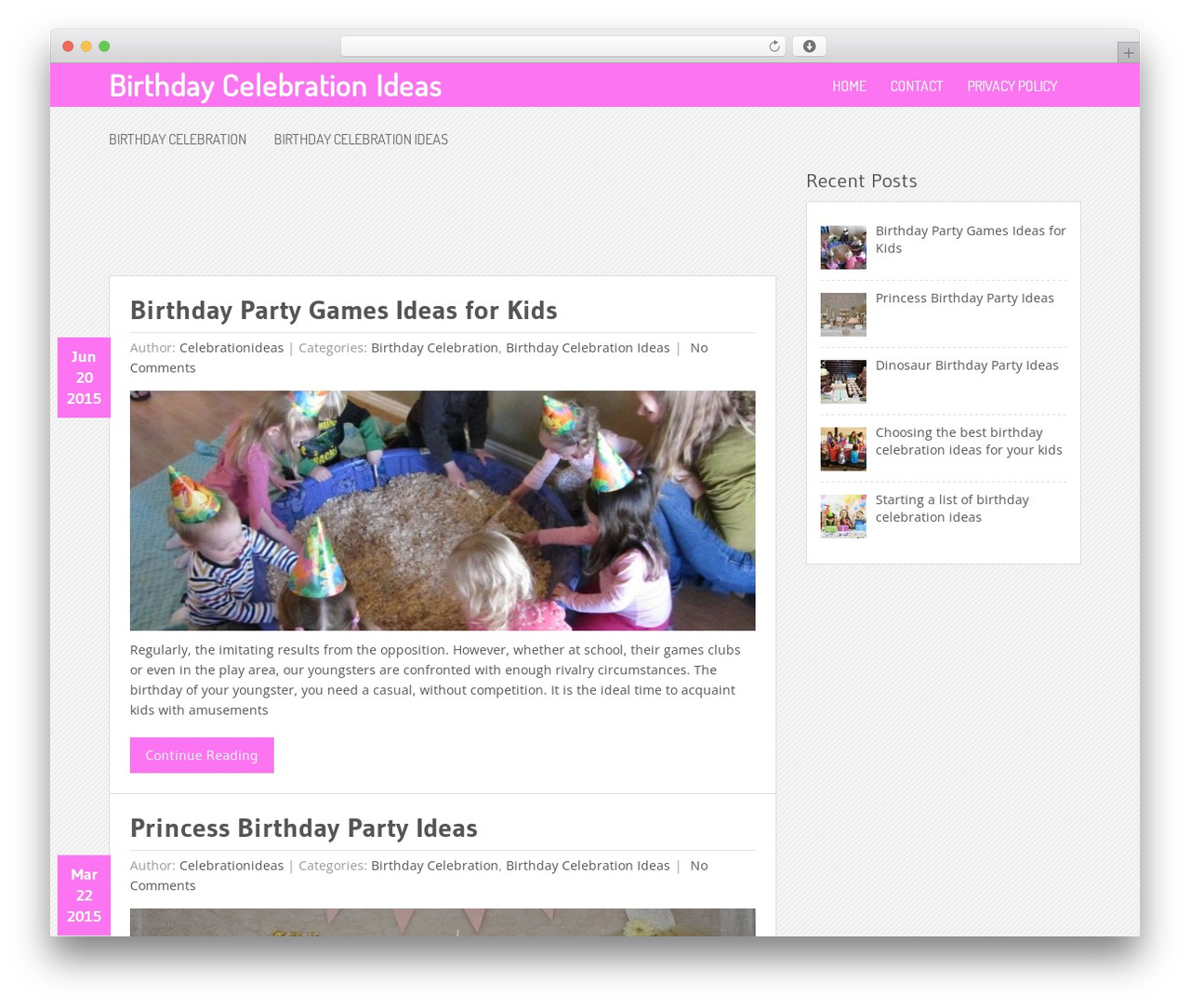Image resolution: width=1190 pixels, height=1008 pixels.
Task: Open Birthday Celebration category on the games post
Action: (x=434, y=348)
